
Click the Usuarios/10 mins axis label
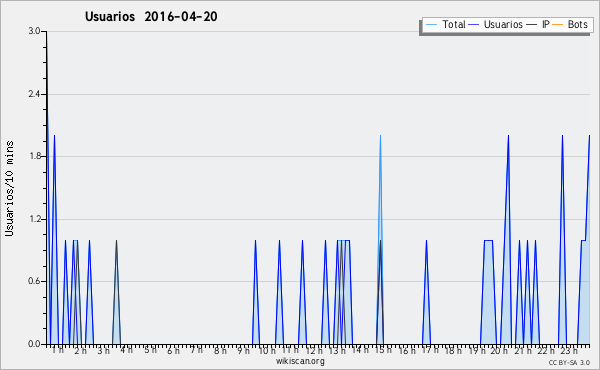point(9,188)
